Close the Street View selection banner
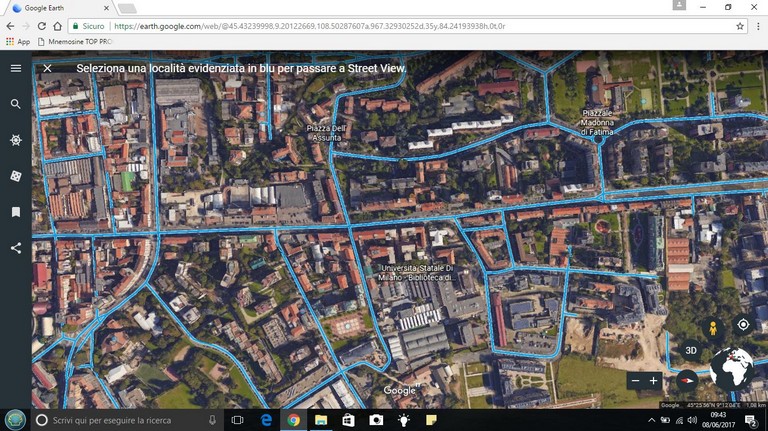This screenshot has height=431, width=768. tap(47, 68)
